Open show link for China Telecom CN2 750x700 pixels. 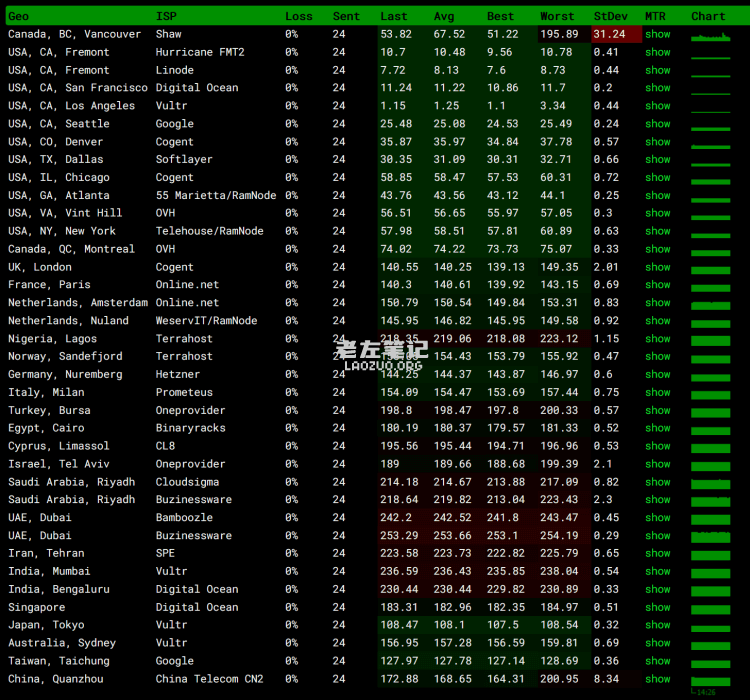click(657, 679)
